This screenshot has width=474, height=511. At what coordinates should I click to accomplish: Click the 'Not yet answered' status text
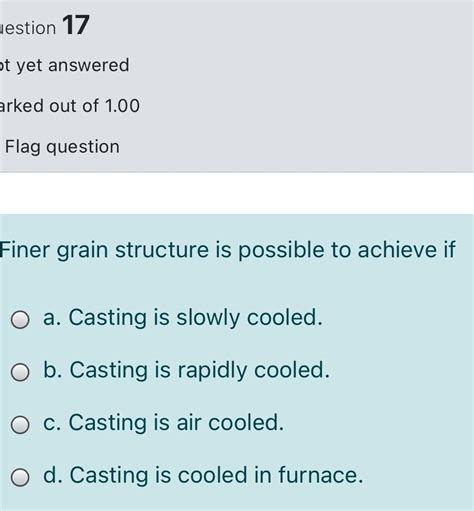[64, 66]
